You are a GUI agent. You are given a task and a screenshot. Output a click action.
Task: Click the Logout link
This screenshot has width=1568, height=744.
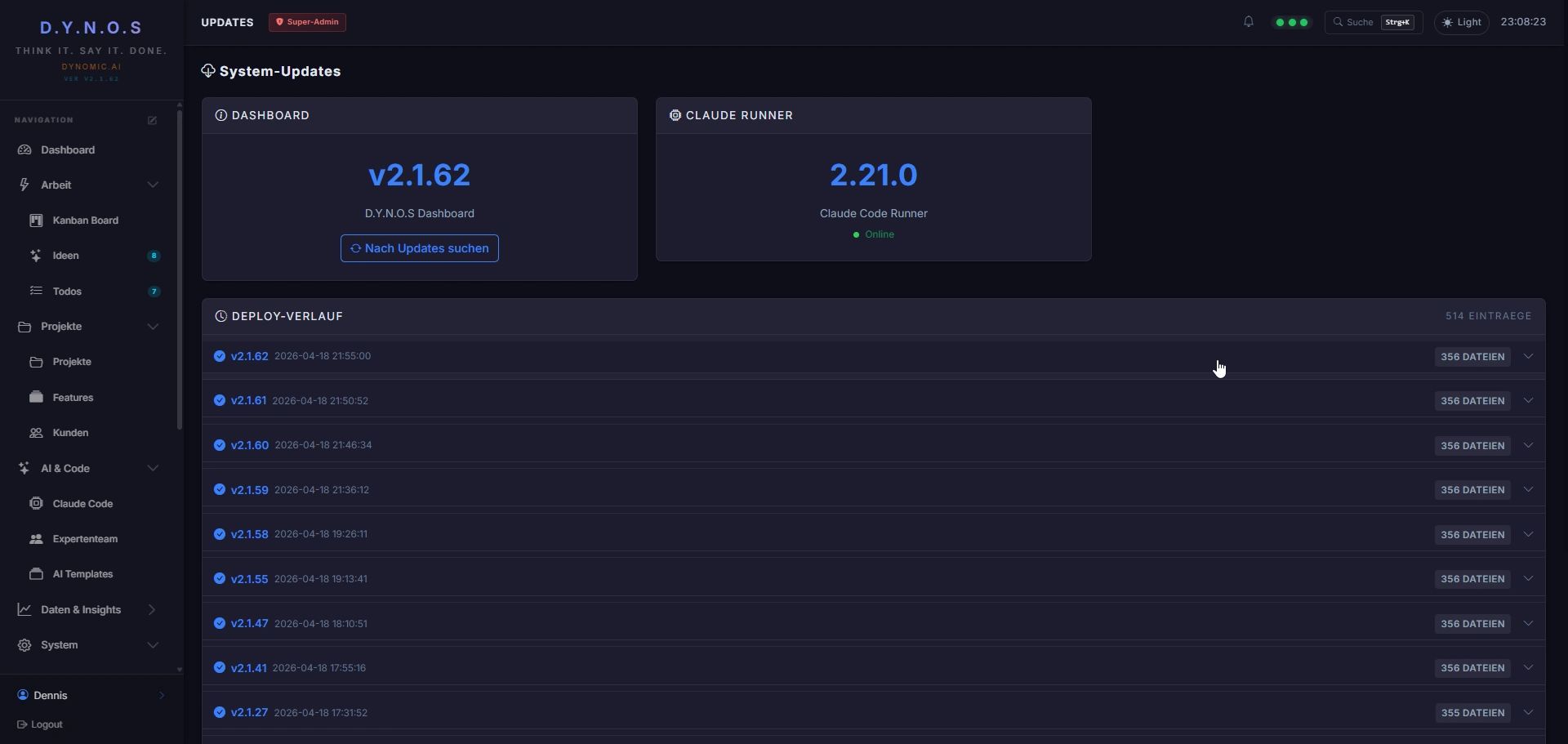pyautogui.click(x=40, y=724)
